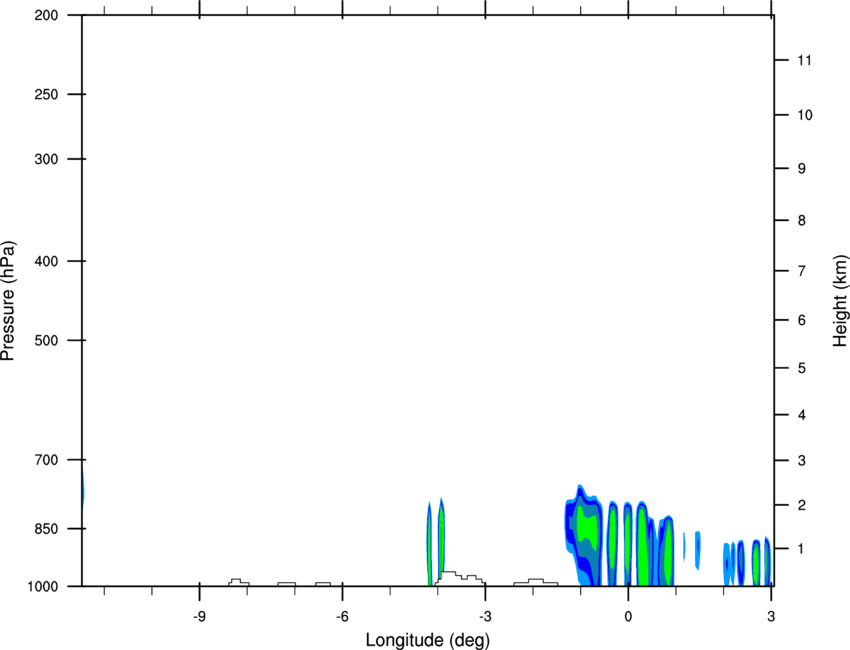Click the 4 km height tick label
The width and height of the screenshot is (850, 650).
801,415
